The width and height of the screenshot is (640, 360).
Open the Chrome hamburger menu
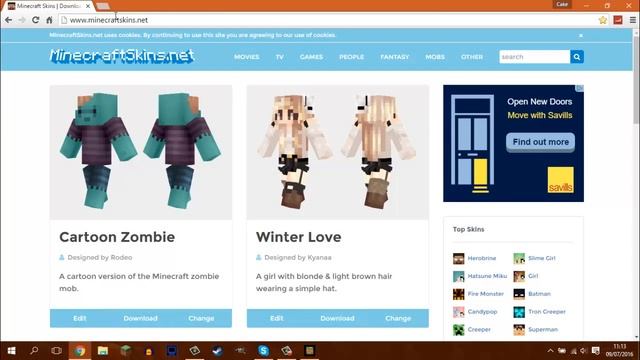pos(633,20)
